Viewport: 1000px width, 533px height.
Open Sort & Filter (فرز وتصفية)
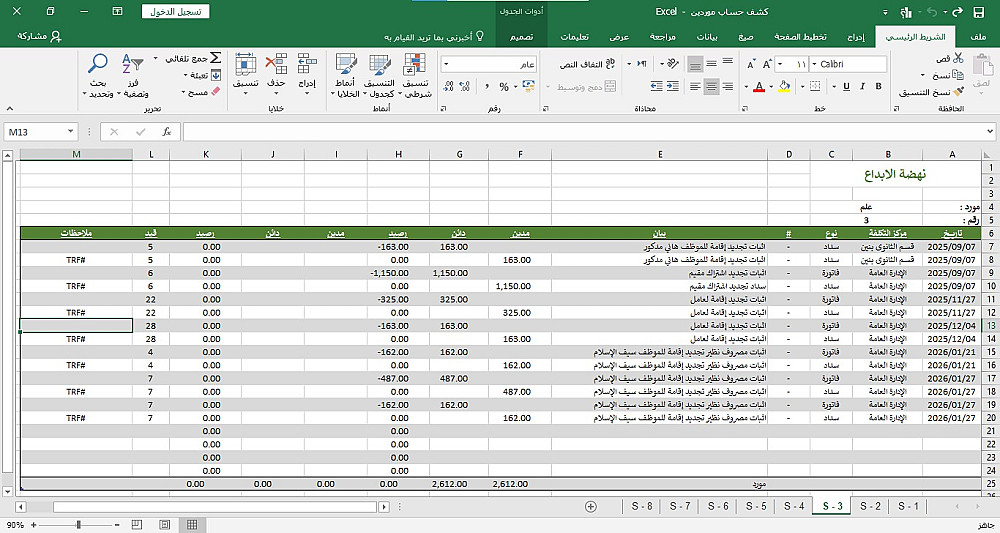[134, 75]
